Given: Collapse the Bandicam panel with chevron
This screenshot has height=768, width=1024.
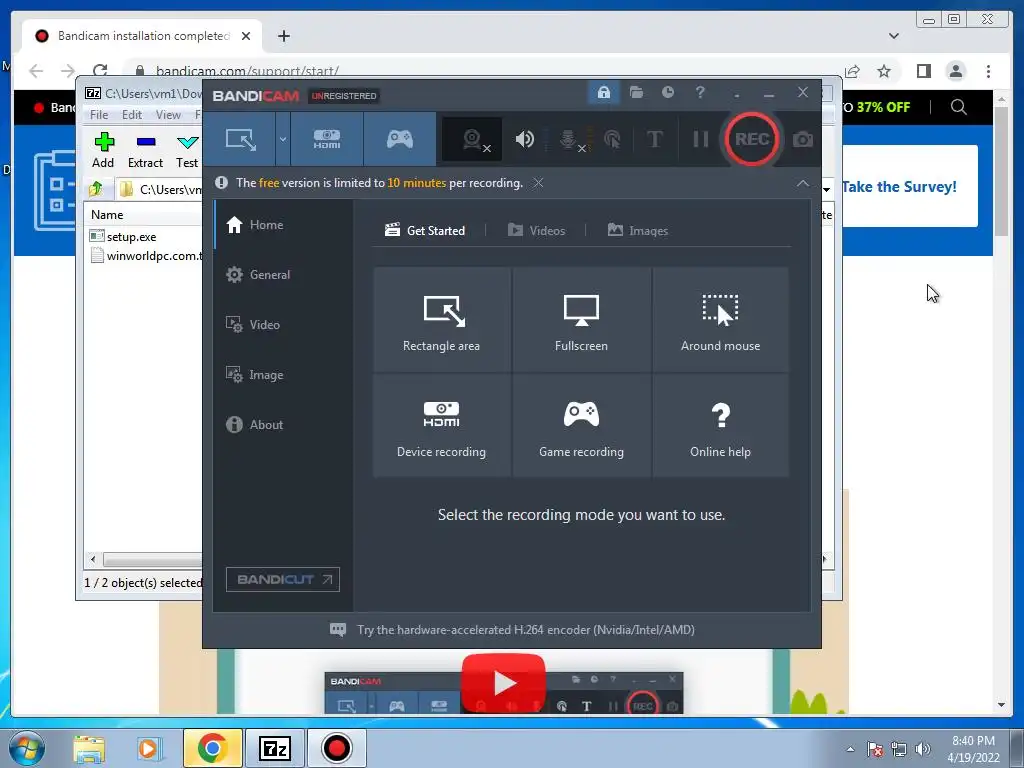Looking at the screenshot, I should [803, 184].
